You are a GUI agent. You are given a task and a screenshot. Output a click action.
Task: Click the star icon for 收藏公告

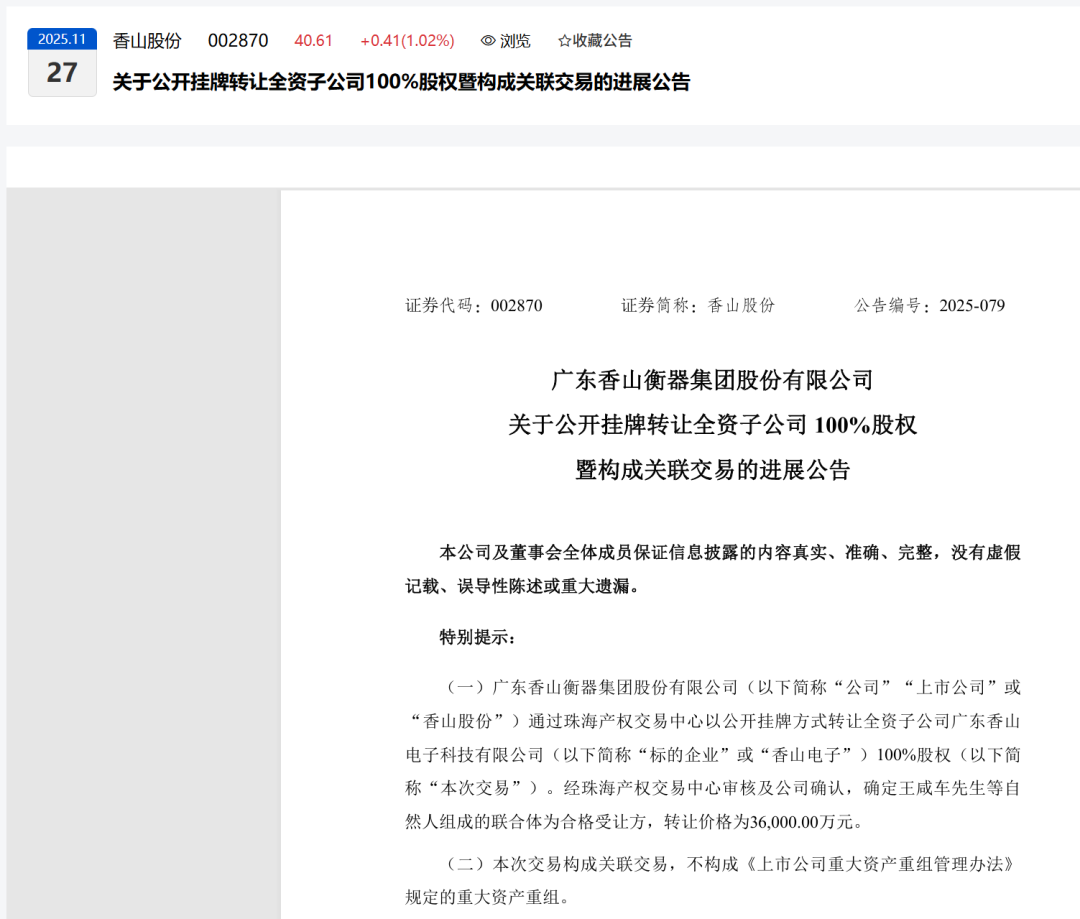564,41
